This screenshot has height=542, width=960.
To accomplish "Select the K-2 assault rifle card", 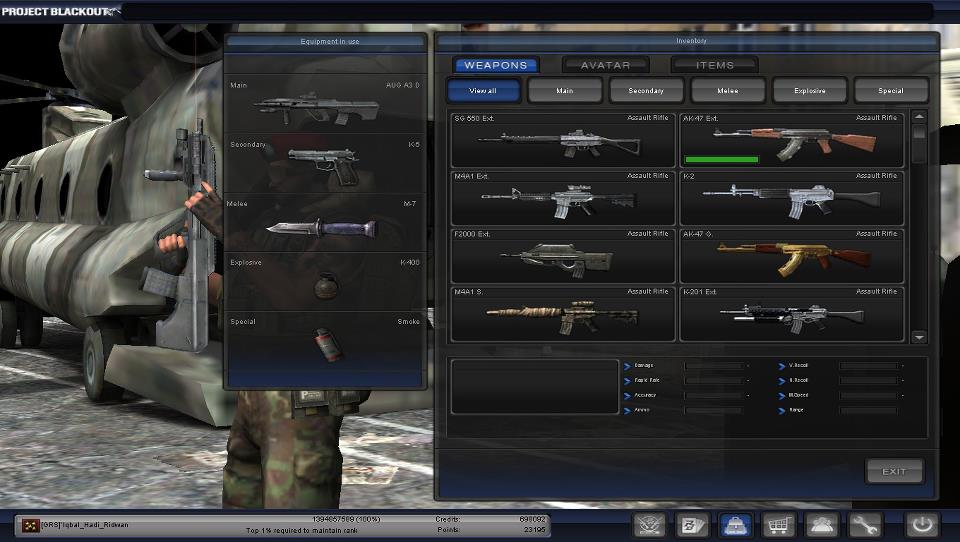I will tap(792, 198).
